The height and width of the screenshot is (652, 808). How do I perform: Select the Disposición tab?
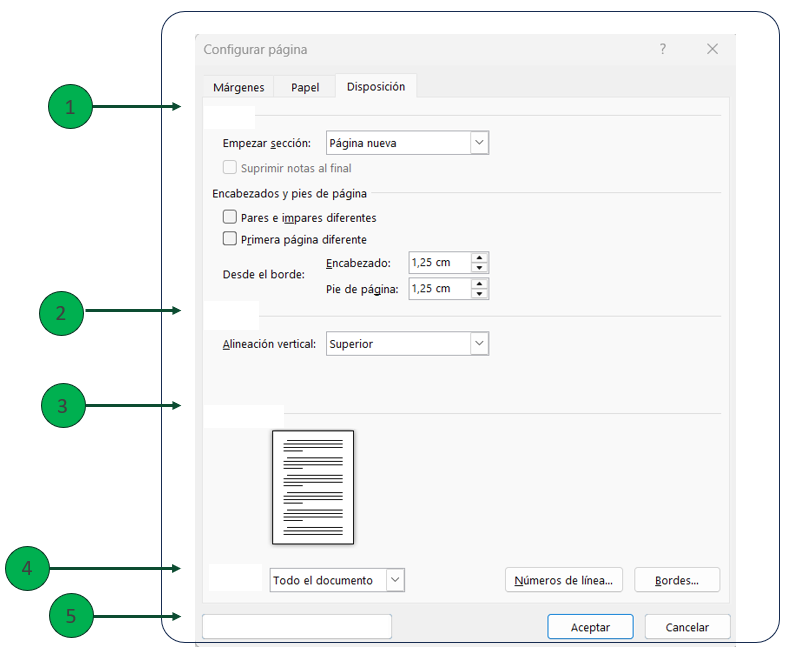tap(376, 87)
